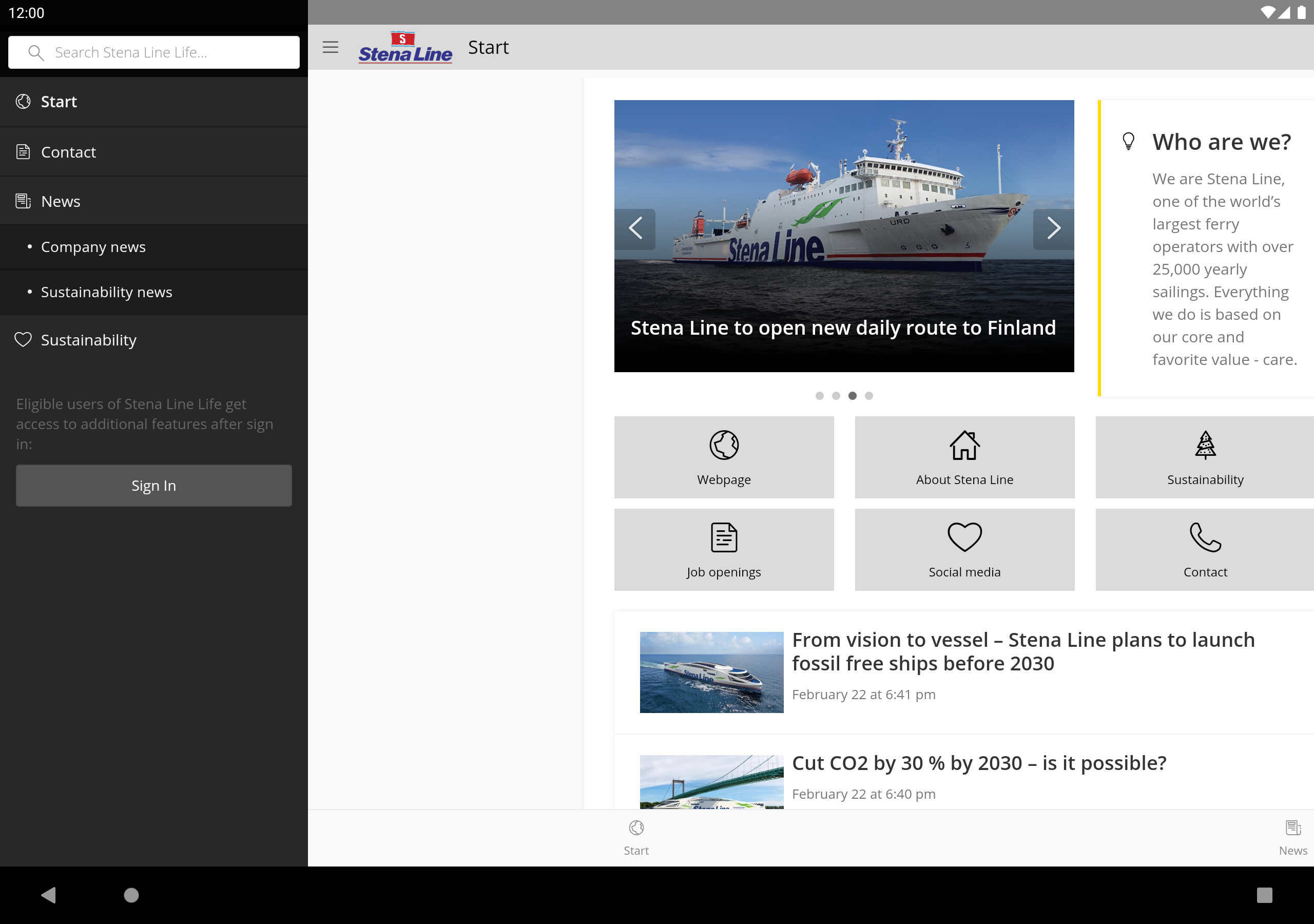
Task: Click the sidebar Sustainability heart icon
Action: click(23, 339)
